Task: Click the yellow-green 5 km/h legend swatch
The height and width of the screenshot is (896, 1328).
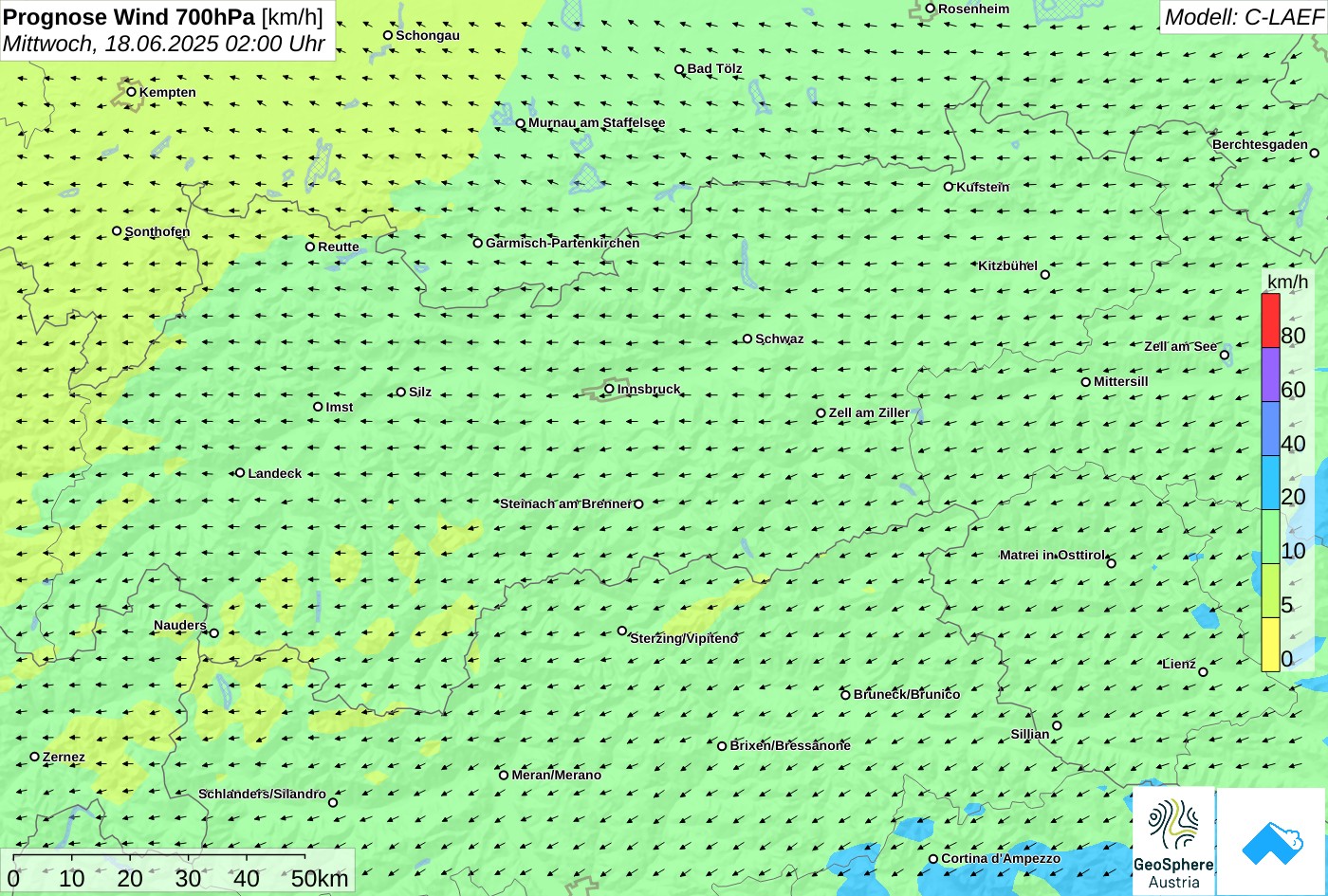Action: point(1270,591)
